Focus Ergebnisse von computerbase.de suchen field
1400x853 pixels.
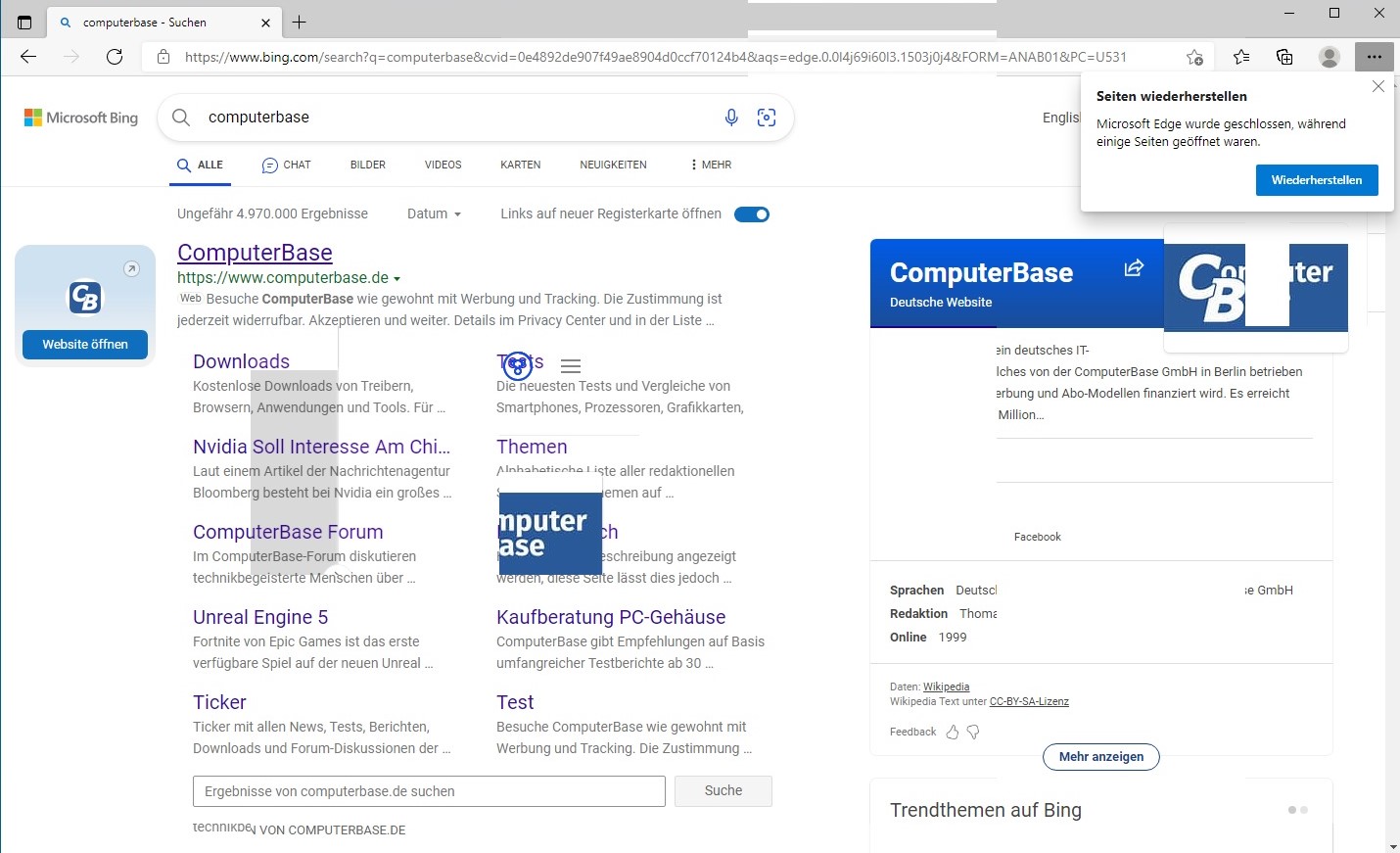(429, 791)
